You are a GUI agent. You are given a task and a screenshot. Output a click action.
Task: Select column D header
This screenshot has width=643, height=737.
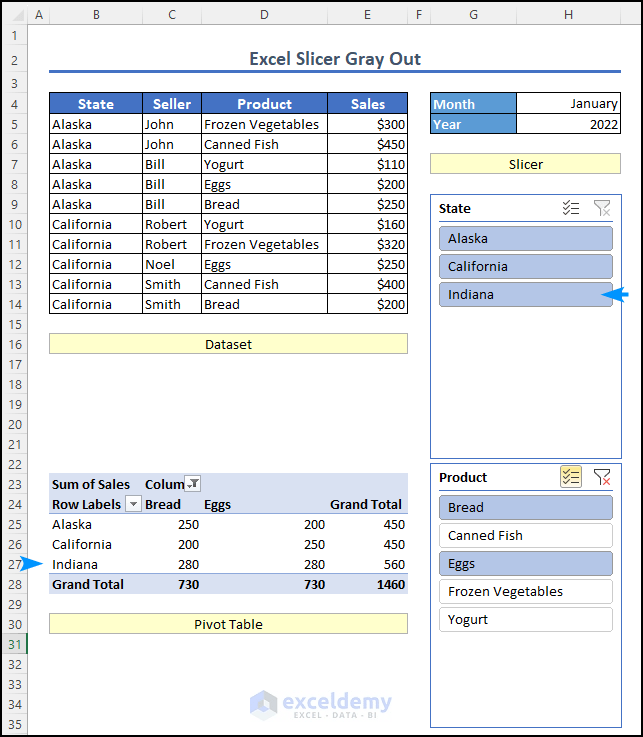pos(264,15)
